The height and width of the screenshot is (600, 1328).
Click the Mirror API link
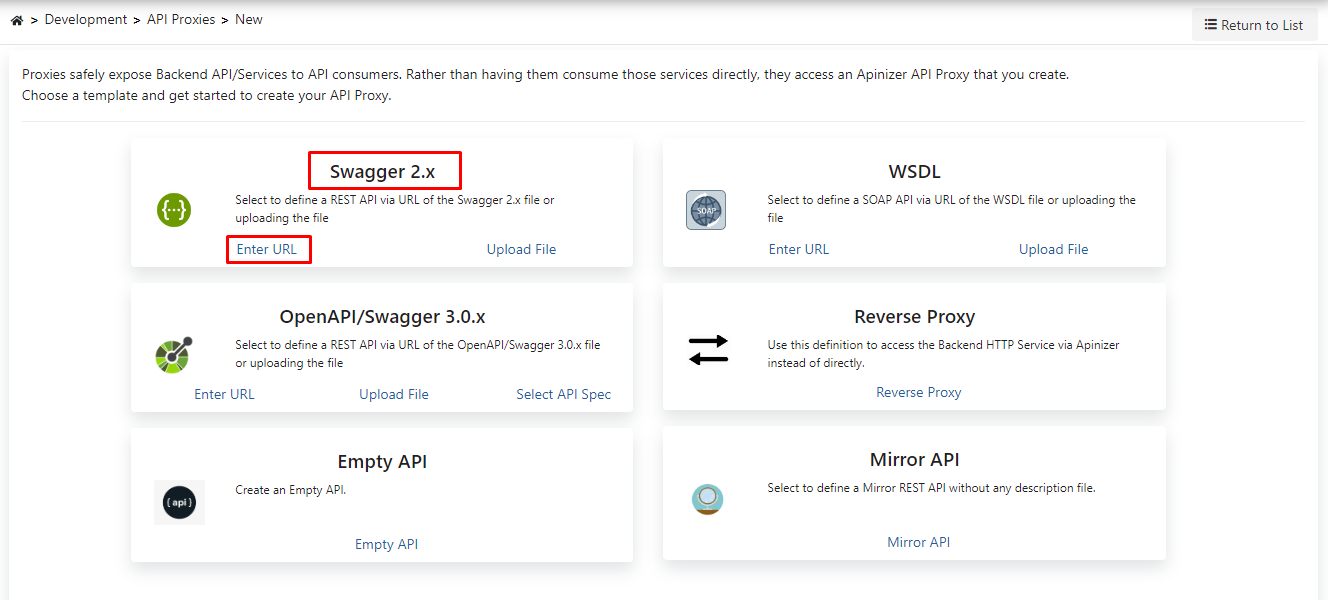pos(918,542)
